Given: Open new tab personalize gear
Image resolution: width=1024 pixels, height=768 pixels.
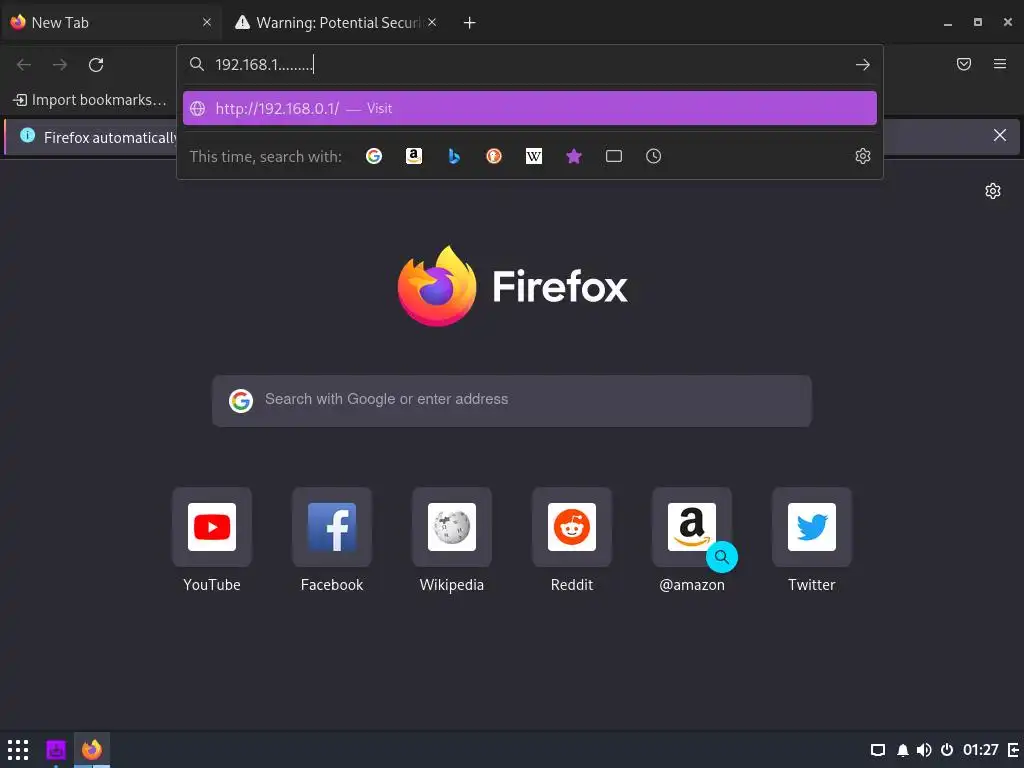Looking at the screenshot, I should (993, 191).
